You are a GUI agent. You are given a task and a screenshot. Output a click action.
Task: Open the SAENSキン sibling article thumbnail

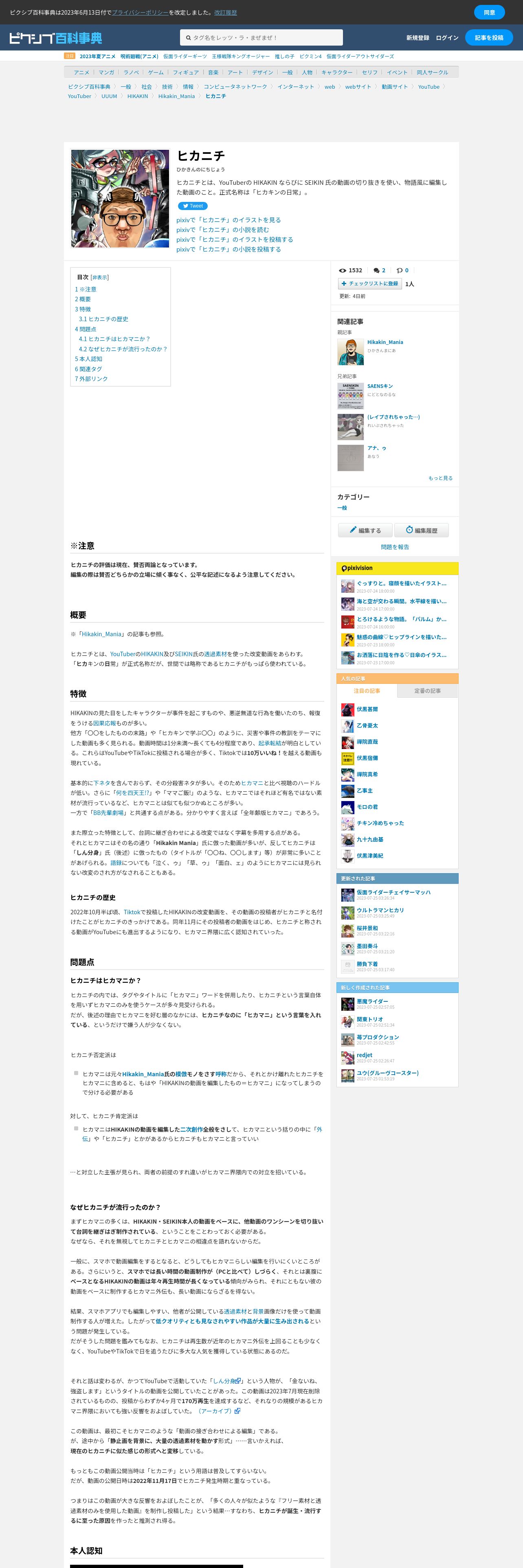tap(351, 396)
